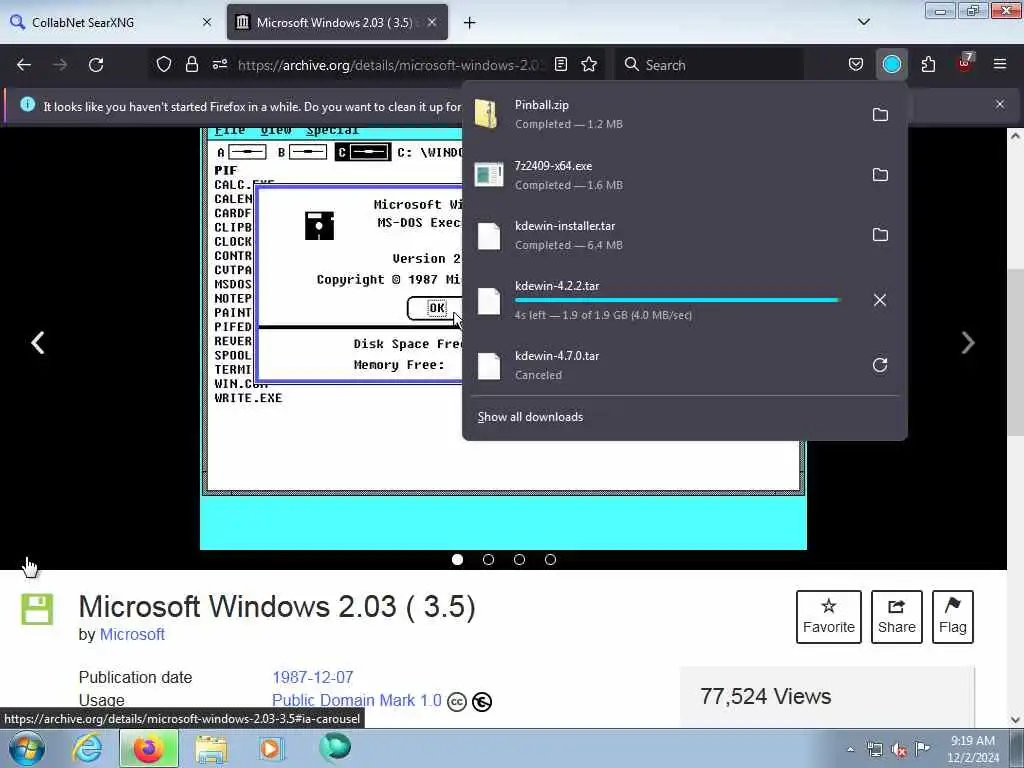The height and width of the screenshot is (768, 1024).
Task: Launch Internet Explorer from taskbar
Action: (x=88, y=749)
